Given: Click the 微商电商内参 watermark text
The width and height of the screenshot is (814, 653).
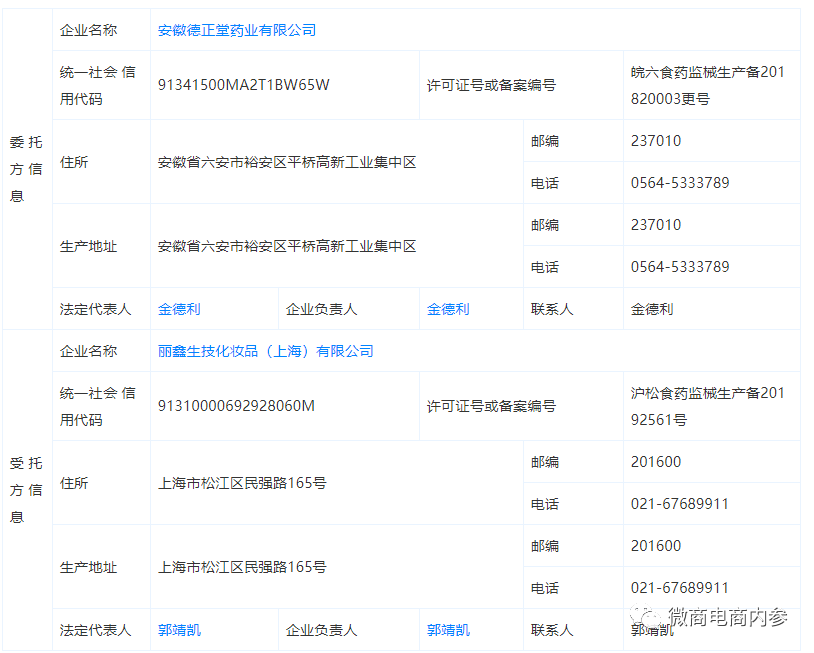Looking at the screenshot, I should 728,617.
